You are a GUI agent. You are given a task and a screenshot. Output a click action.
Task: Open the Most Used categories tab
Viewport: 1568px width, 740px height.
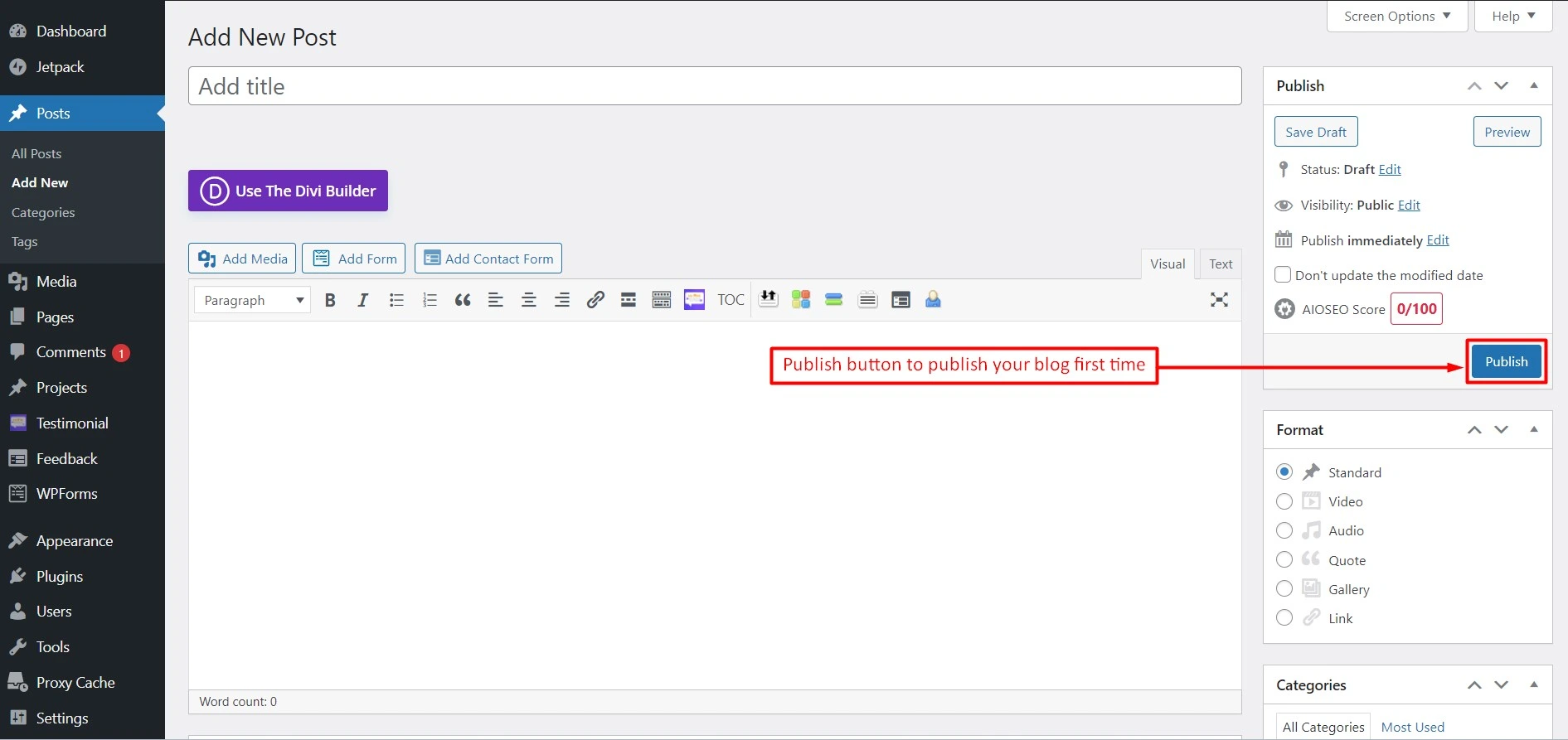(1413, 727)
